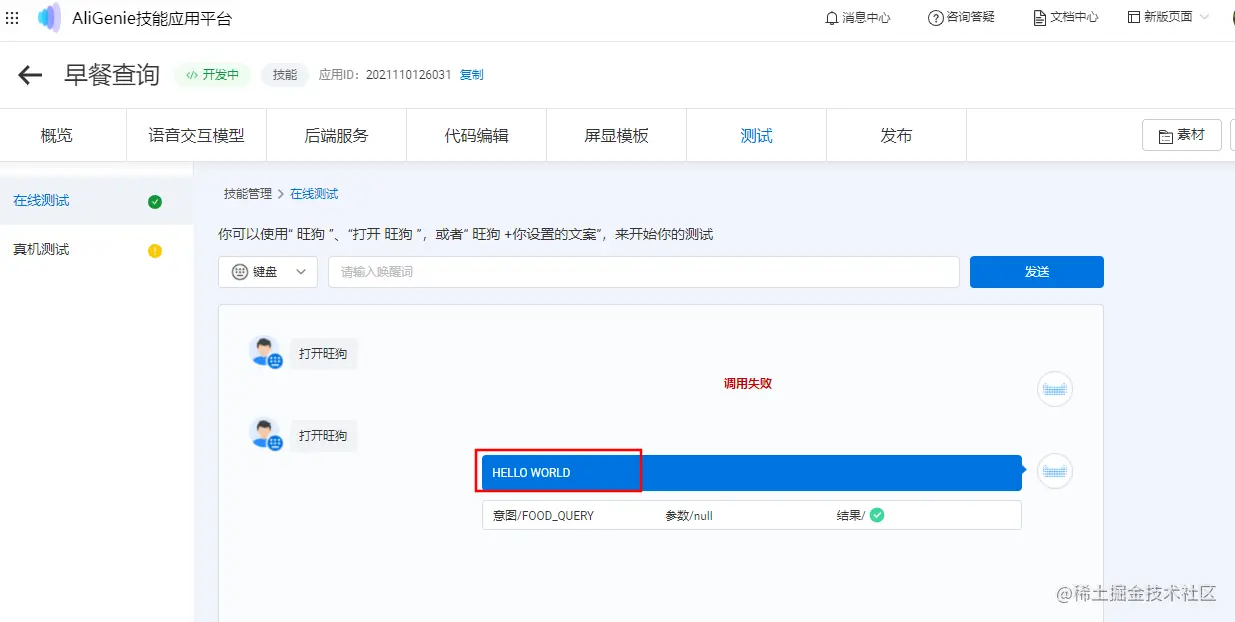Screen dimensions: 1235x622
Task: Open the 后端服务 tab
Action: pyautogui.click(x=337, y=136)
